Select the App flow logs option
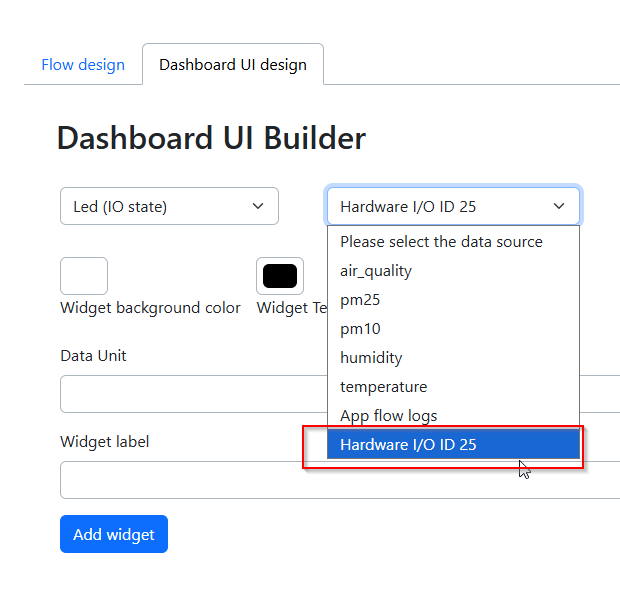 (x=388, y=416)
